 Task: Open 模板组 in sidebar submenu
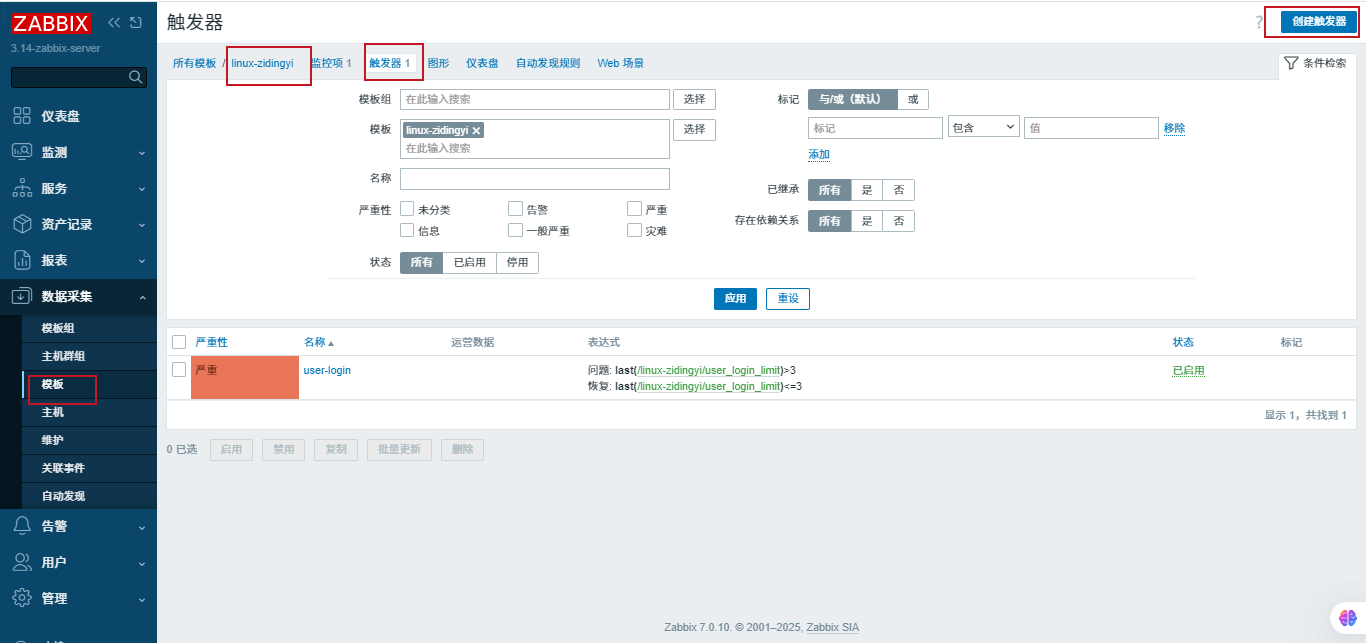pos(58,328)
